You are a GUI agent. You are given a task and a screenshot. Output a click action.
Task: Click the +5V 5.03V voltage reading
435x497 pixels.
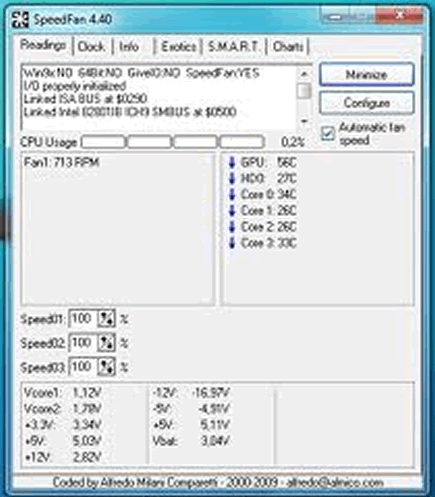[62, 441]
